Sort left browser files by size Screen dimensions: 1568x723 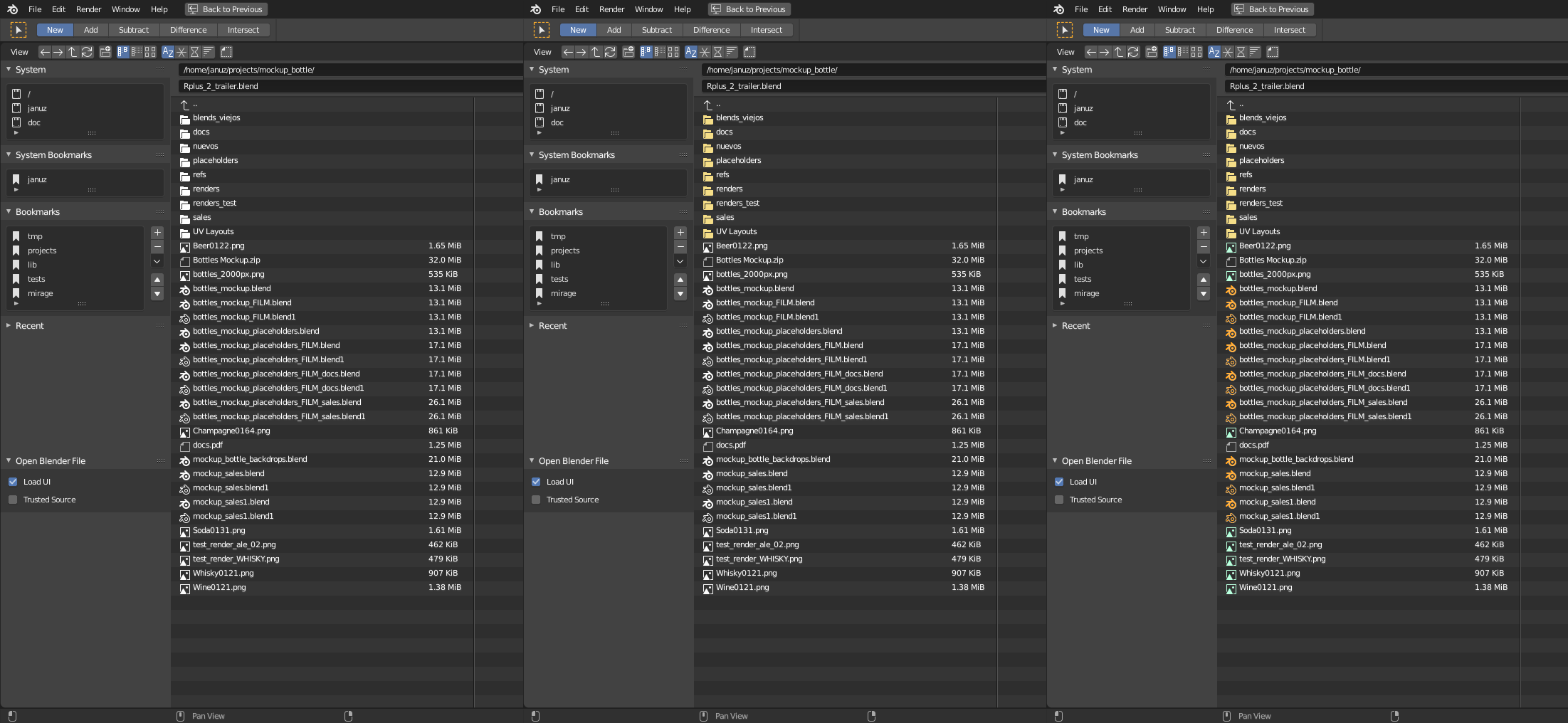209,52
